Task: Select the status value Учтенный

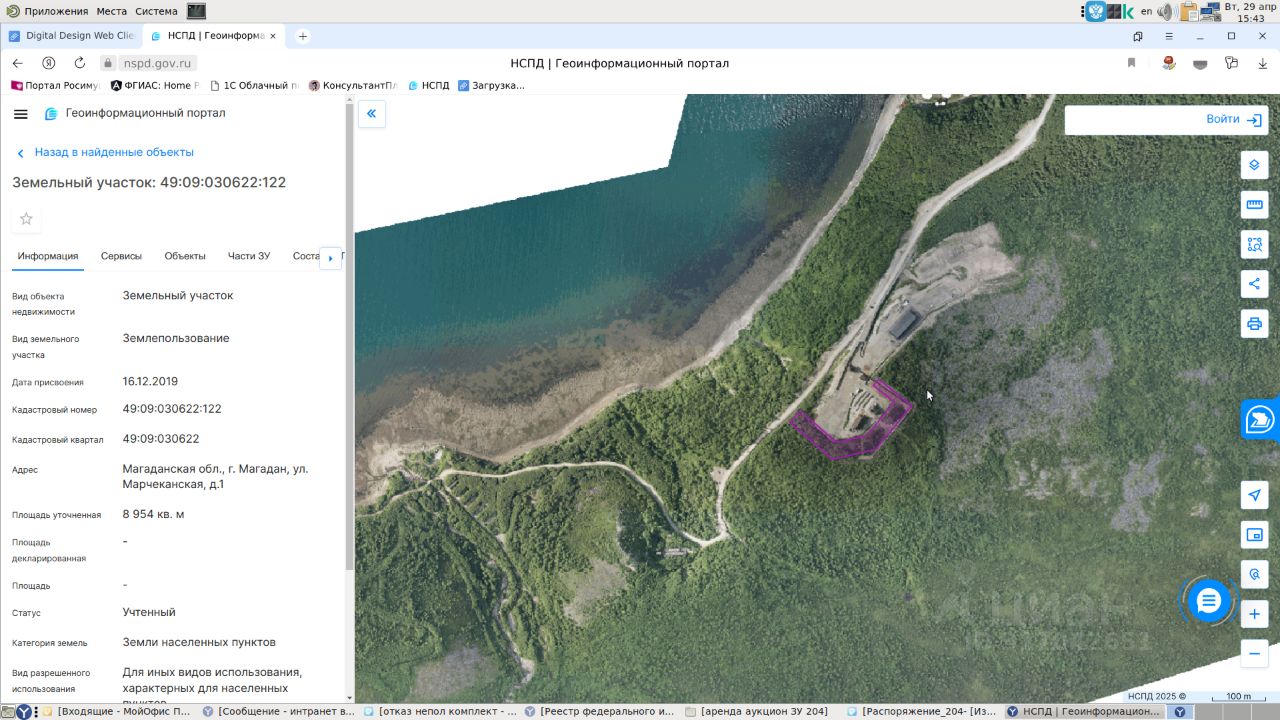Action: [149, 612]
